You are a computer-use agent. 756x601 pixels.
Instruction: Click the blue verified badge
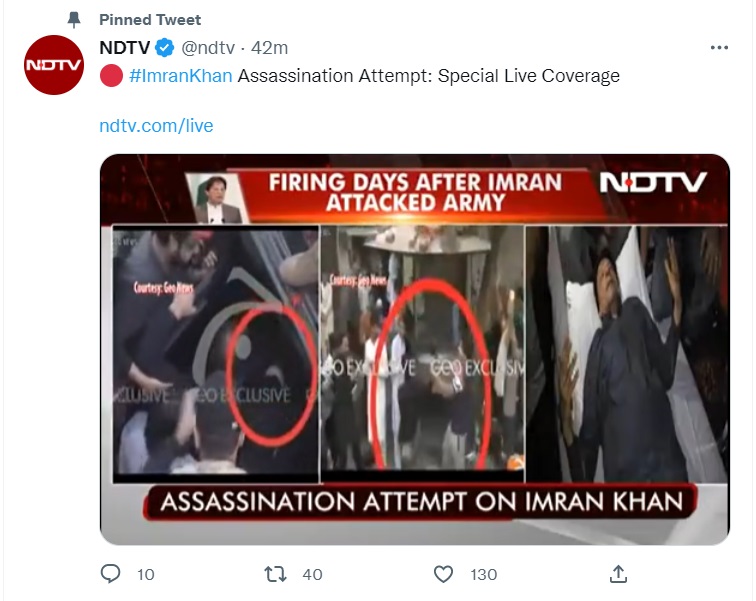pos(163,48)
